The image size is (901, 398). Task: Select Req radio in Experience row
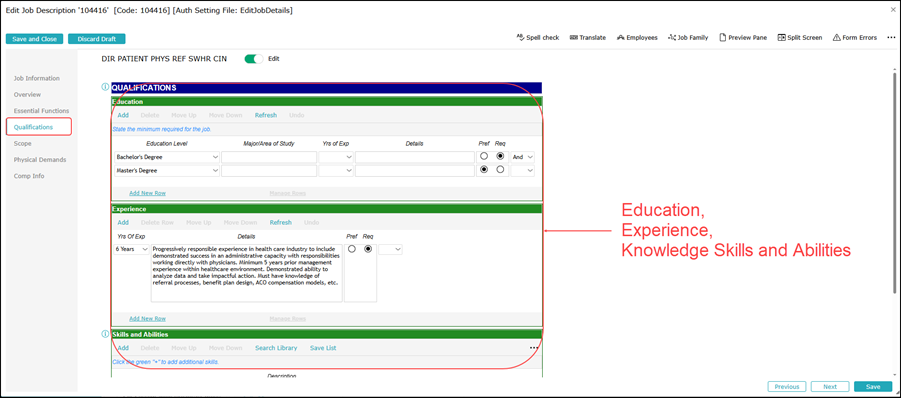[368, 249]
